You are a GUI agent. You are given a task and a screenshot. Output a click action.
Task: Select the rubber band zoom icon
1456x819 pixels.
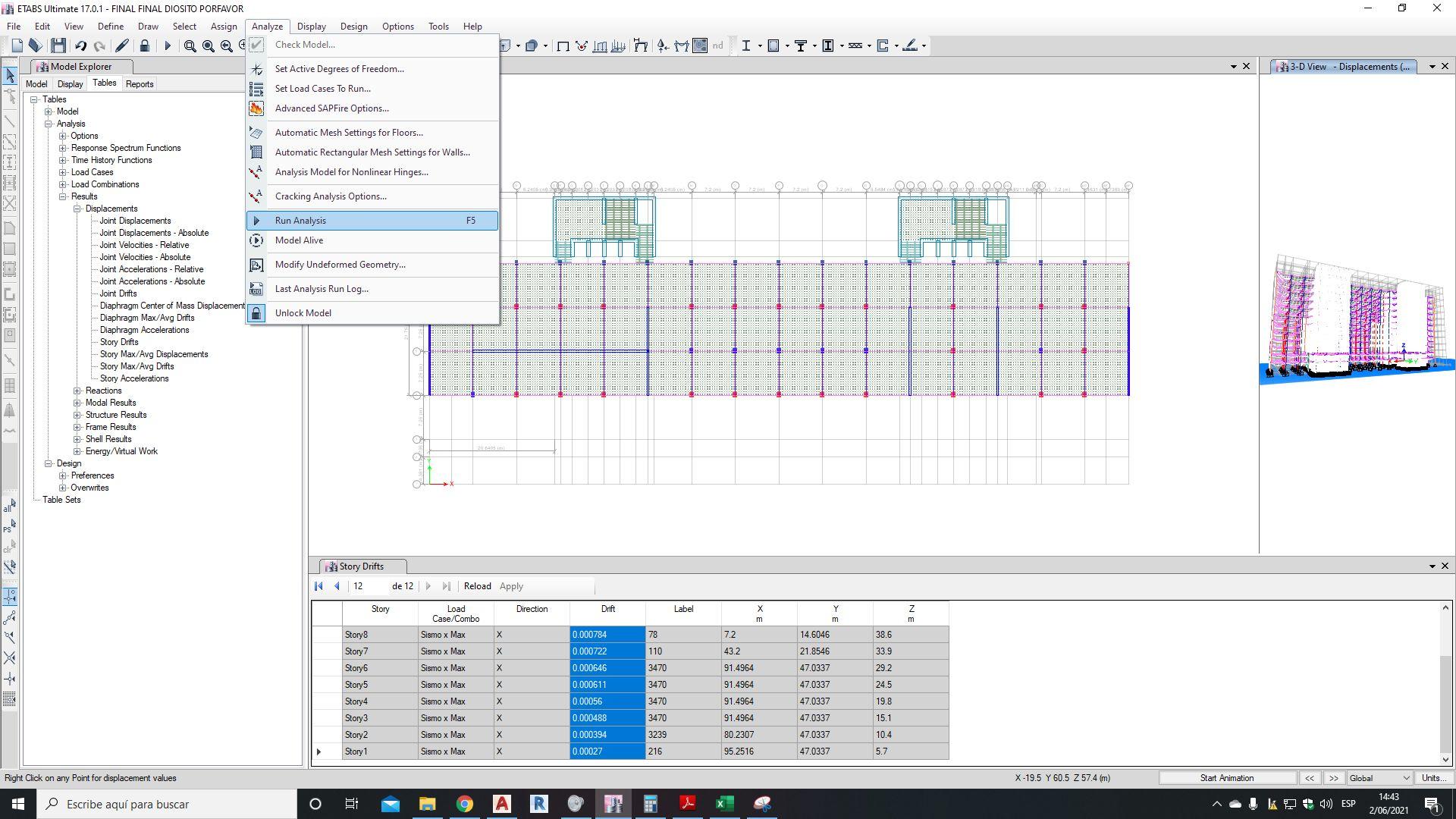click(x=190, y=45)
